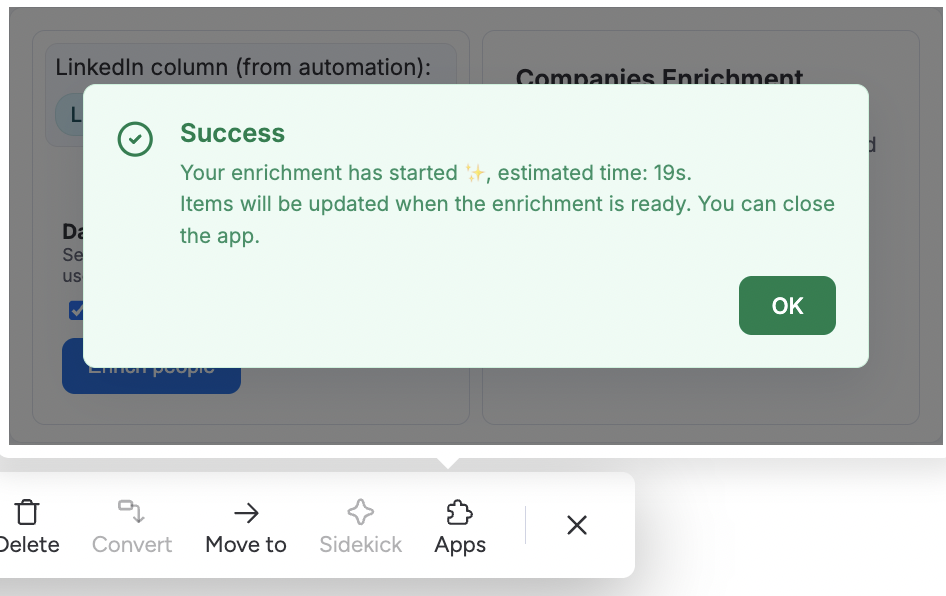The width and height of the screenshot is (946, 596).
Task: Click the Sidekick sparkle icon
Action: 360,513
